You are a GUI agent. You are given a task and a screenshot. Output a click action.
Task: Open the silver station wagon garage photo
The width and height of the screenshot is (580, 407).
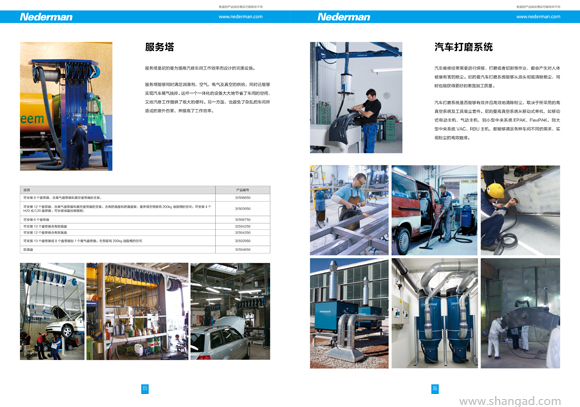pos(230,311)
